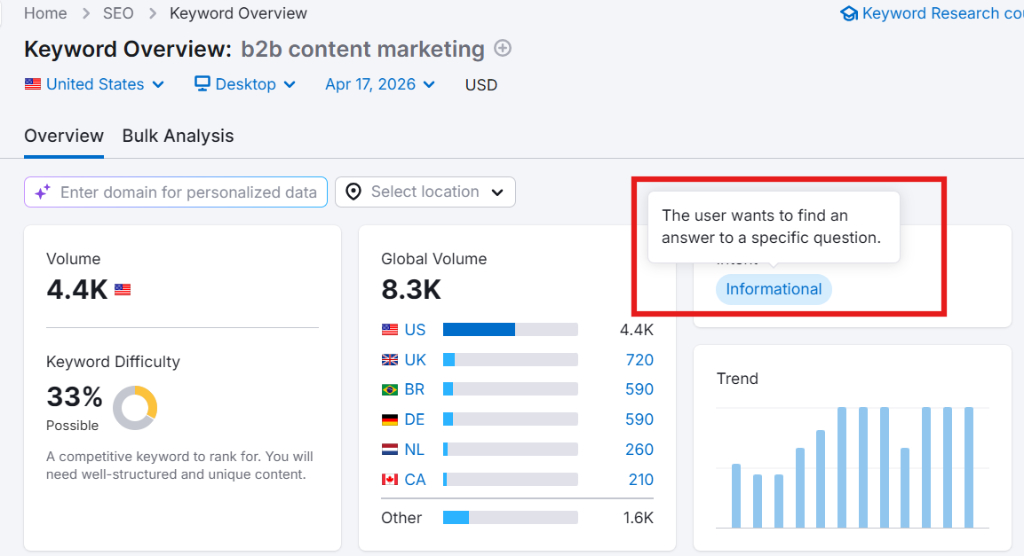Click the Keyword Research graduation cap icon
This screenshot has height=556, width=1024.
(x=849, y=14)
